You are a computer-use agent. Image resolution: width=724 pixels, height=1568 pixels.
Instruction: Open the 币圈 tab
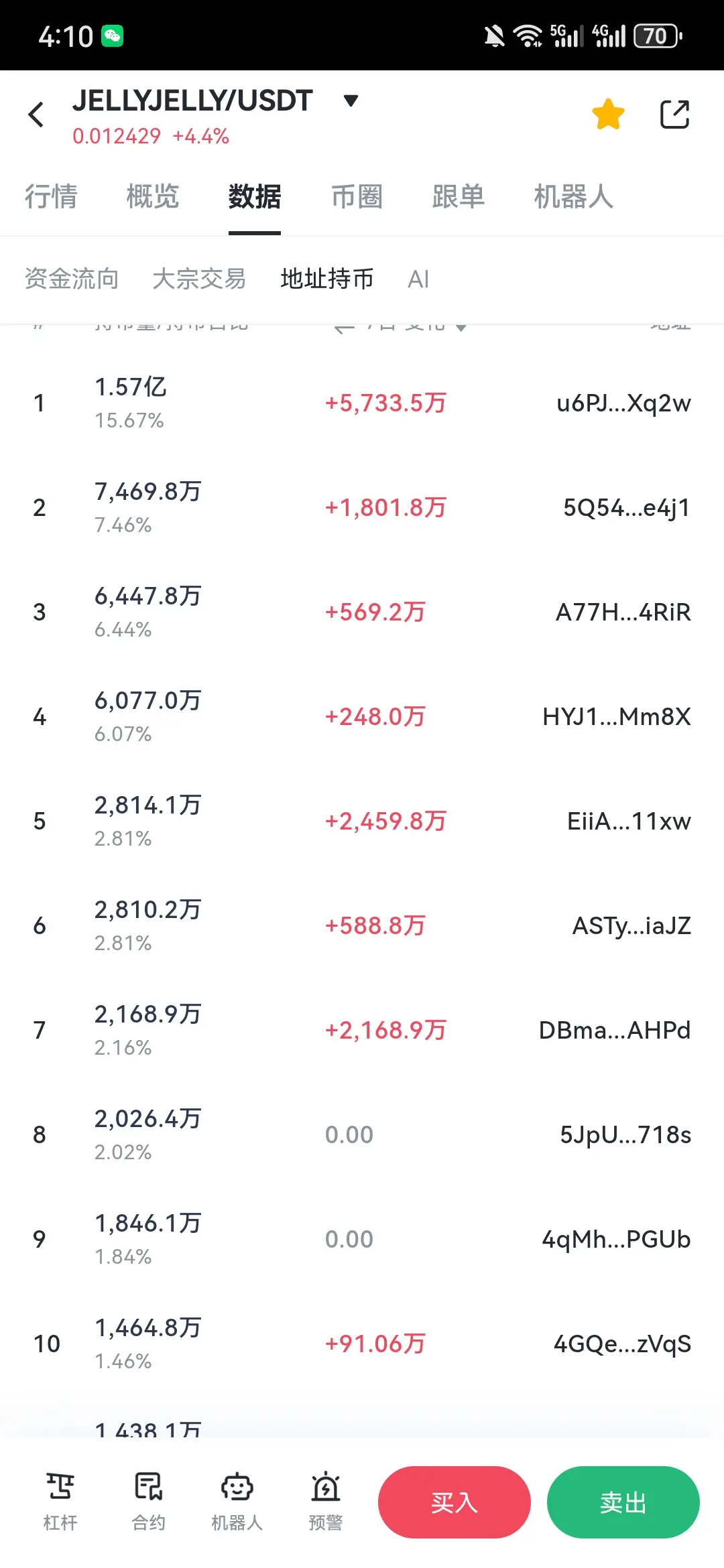click(x=357, y=197)
